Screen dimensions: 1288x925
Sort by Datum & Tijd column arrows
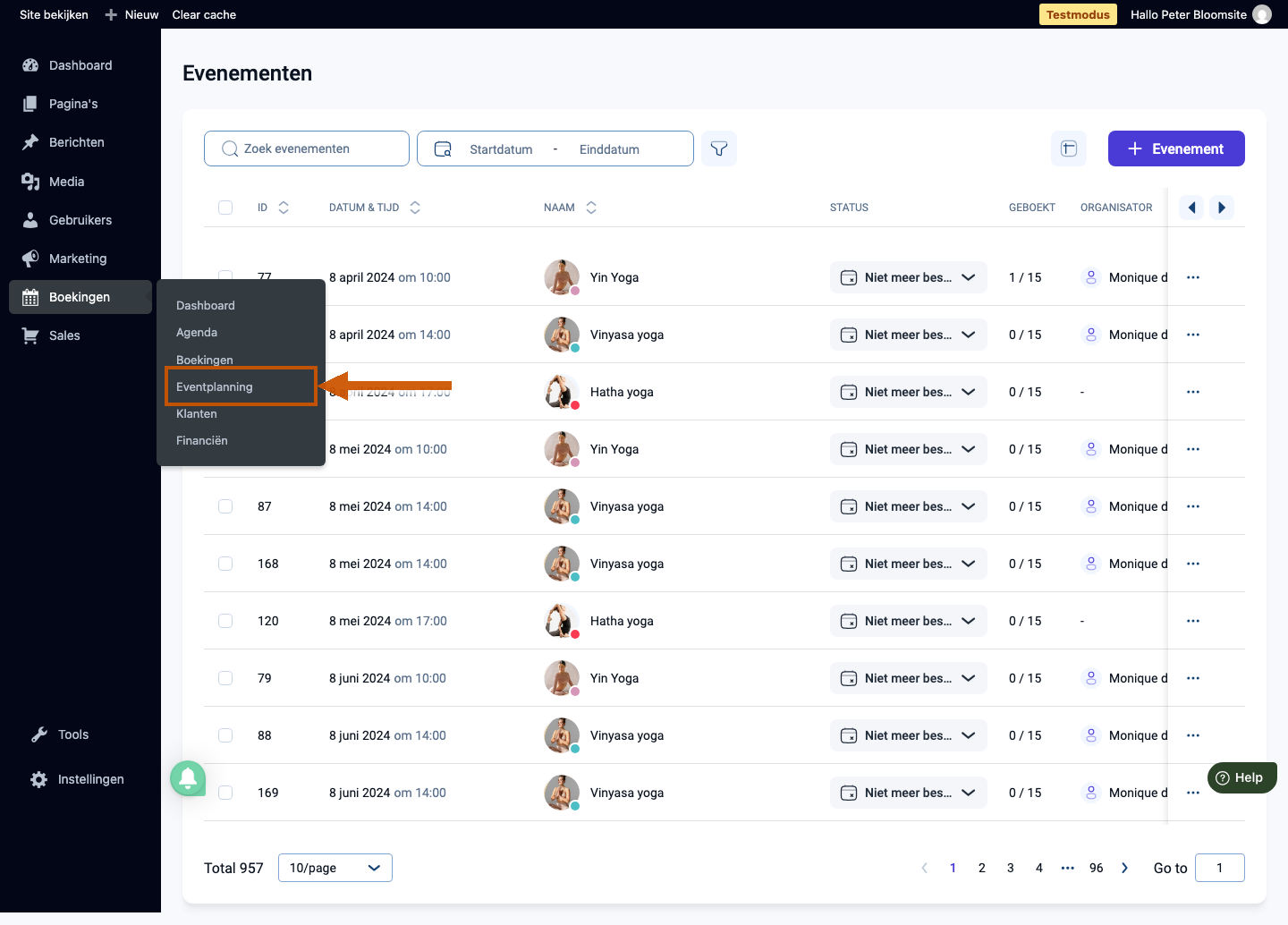click(415, 208)
